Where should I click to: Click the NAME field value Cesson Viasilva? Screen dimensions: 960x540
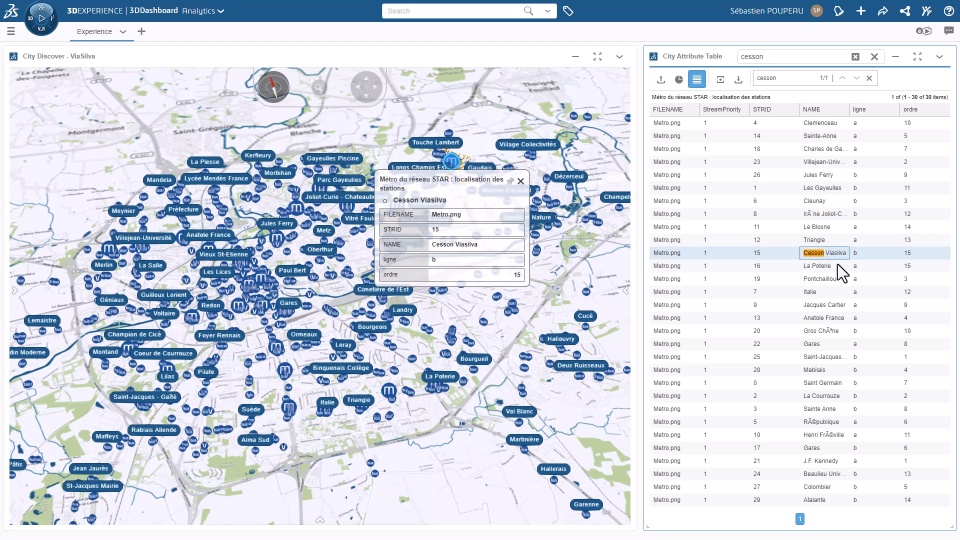(476, 244)
